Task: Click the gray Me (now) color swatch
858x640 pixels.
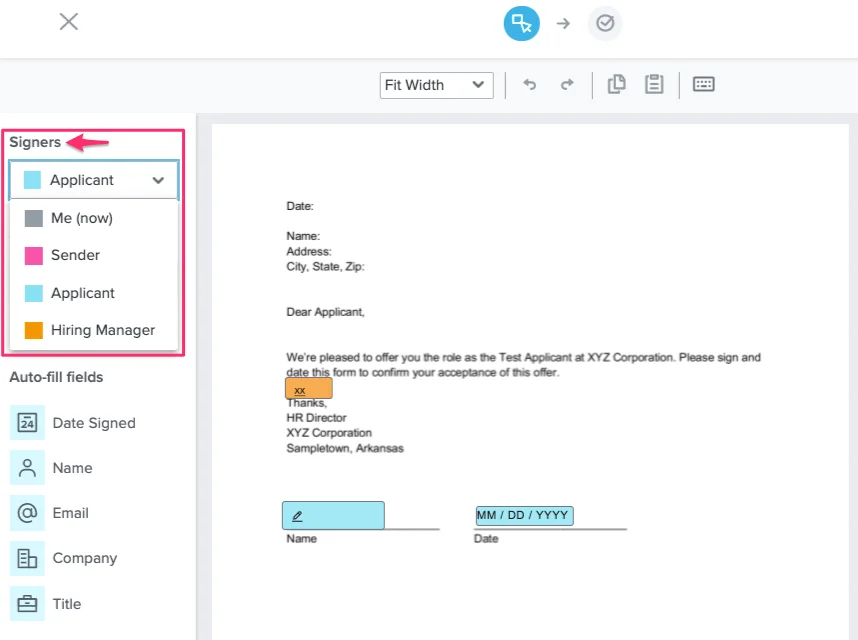Action: (x=34, y=218)
